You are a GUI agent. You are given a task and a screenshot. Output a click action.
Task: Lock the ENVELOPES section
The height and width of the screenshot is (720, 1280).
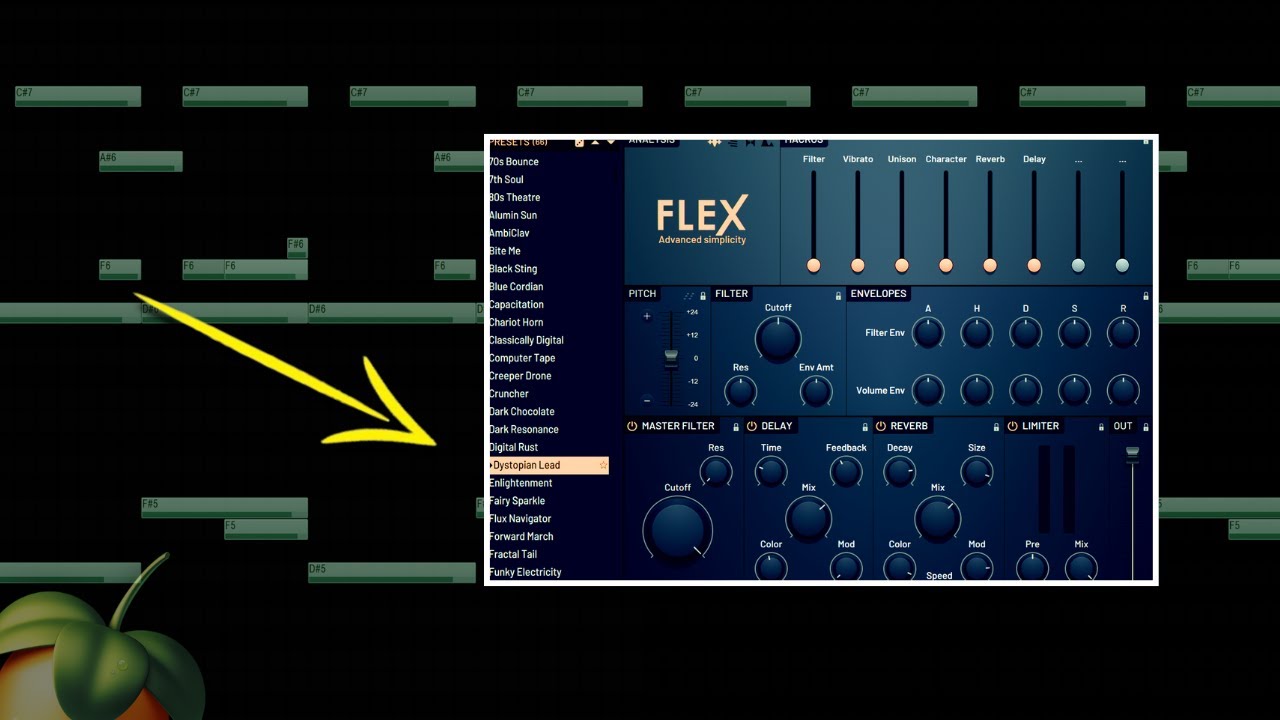point(1145,296)
